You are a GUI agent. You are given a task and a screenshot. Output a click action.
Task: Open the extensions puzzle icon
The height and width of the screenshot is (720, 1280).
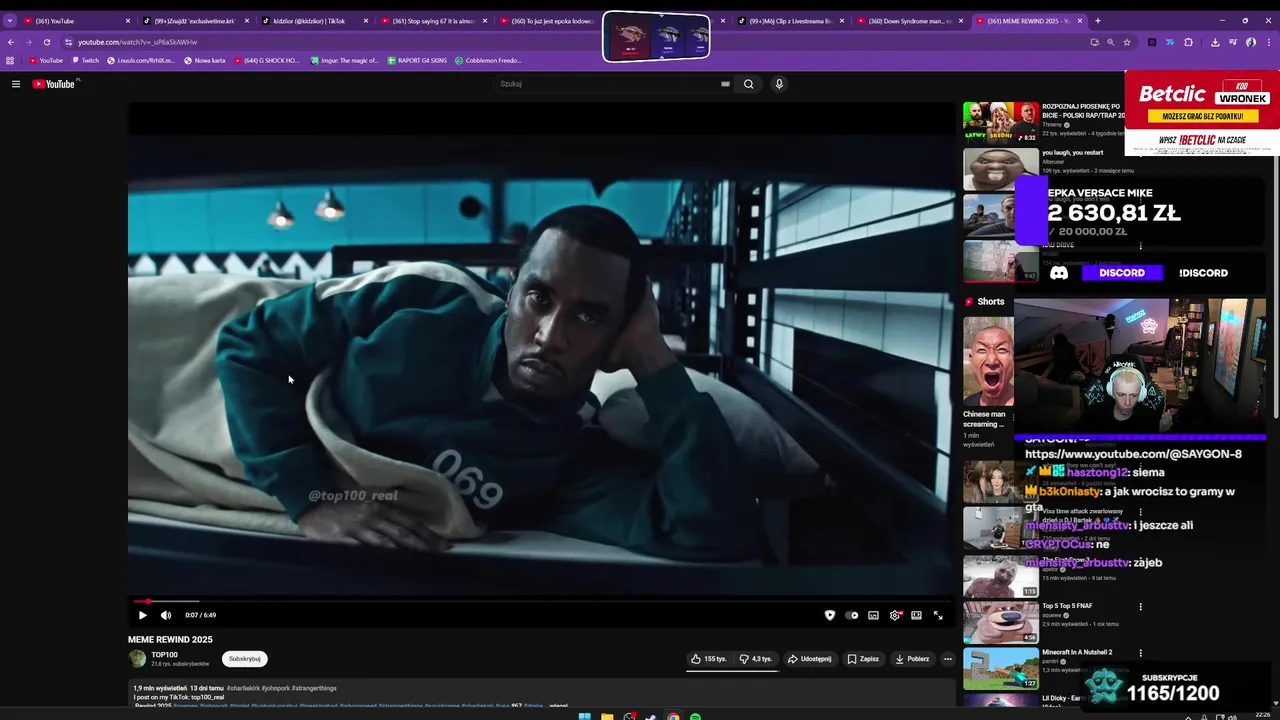pyautogui.click(x=1188, y=42)
